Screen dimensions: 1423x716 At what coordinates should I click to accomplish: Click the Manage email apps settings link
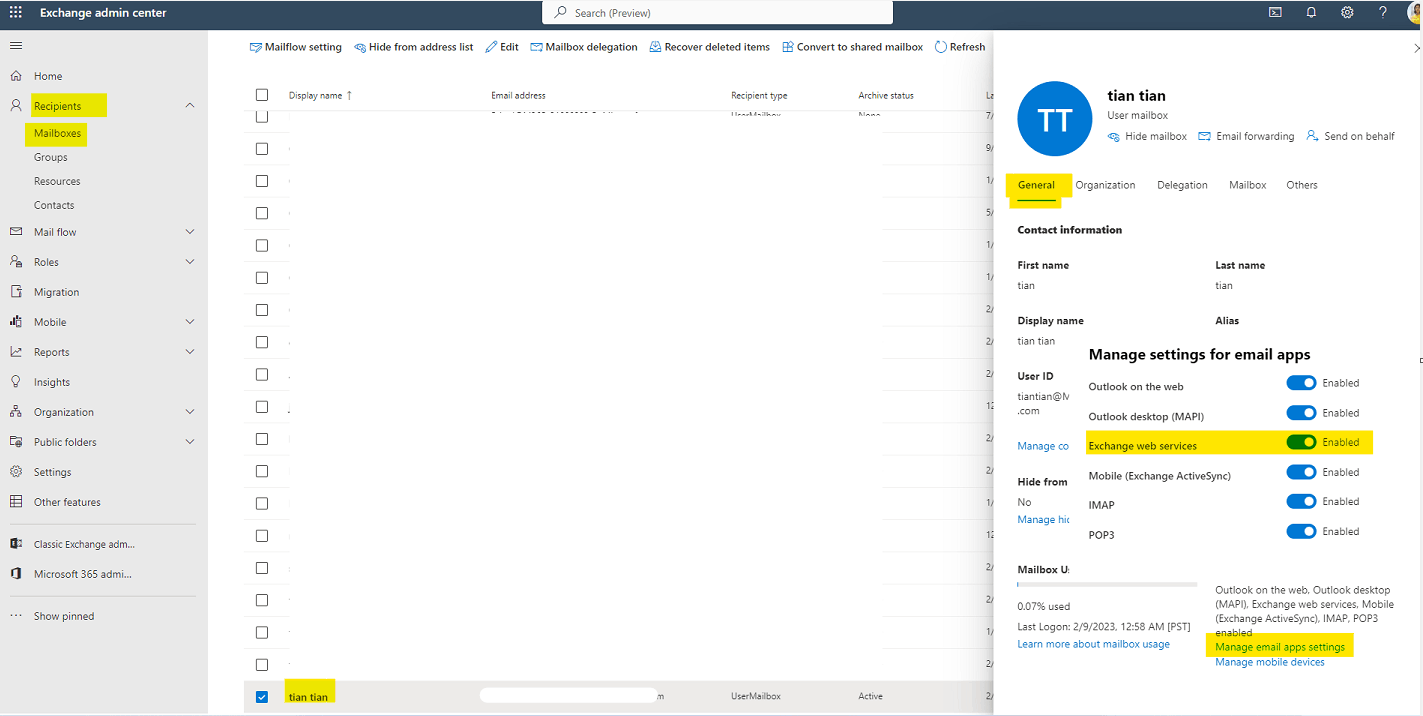[x=1280, y=647]
